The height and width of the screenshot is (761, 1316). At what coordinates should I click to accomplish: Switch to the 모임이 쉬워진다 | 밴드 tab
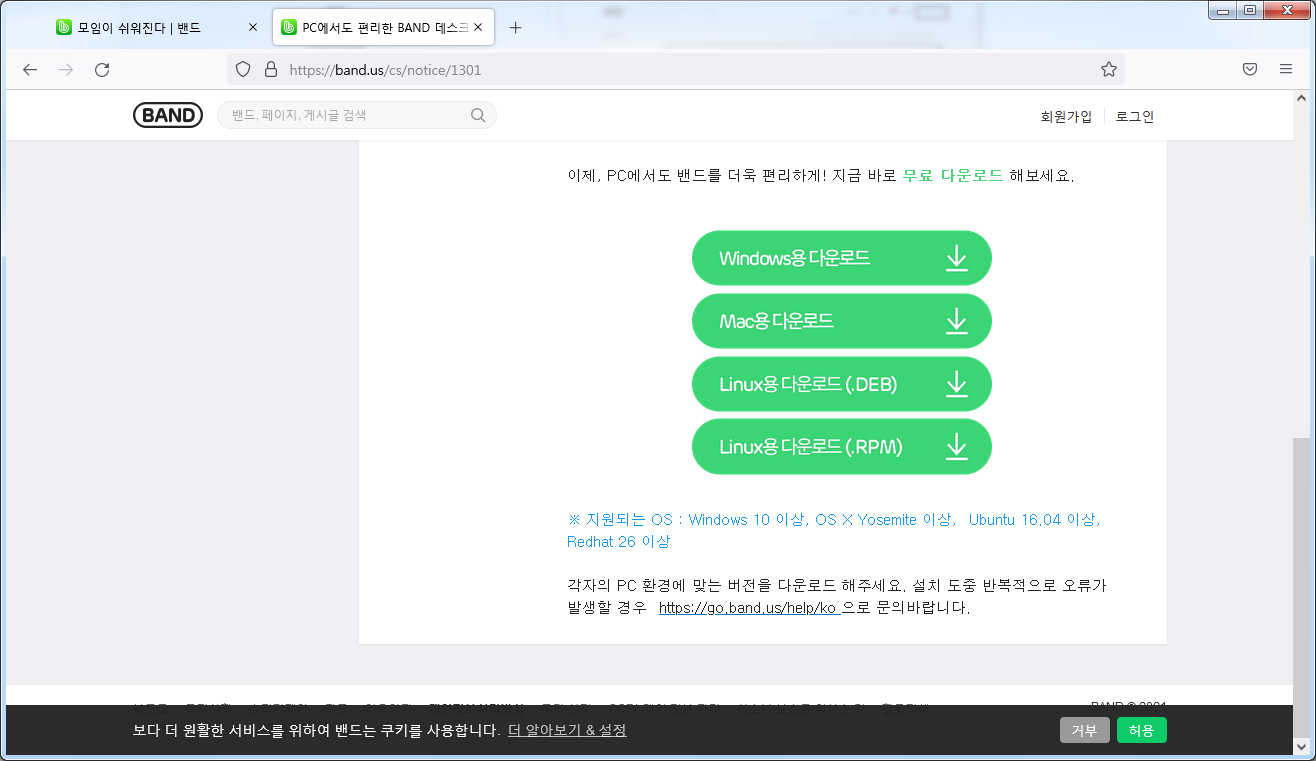(158, 28)
